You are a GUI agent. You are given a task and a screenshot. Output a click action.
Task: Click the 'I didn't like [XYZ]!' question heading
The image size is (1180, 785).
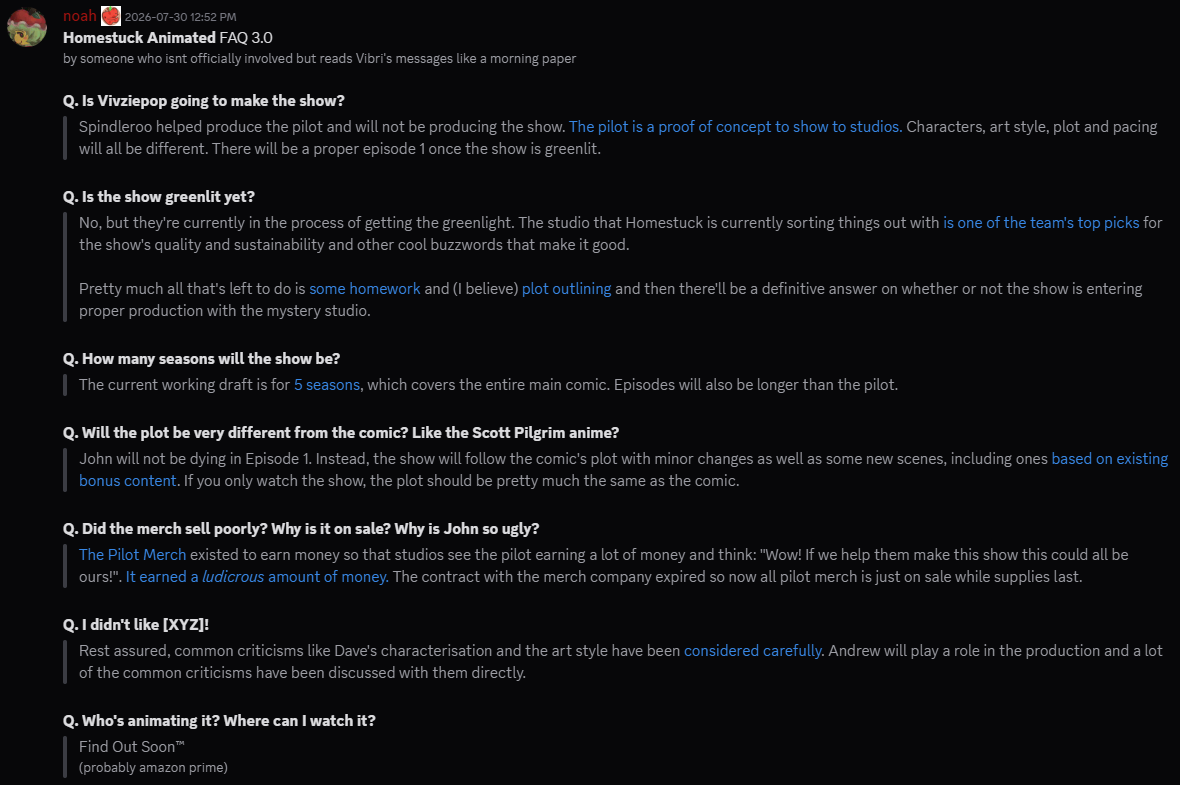[x=136, y=625]
